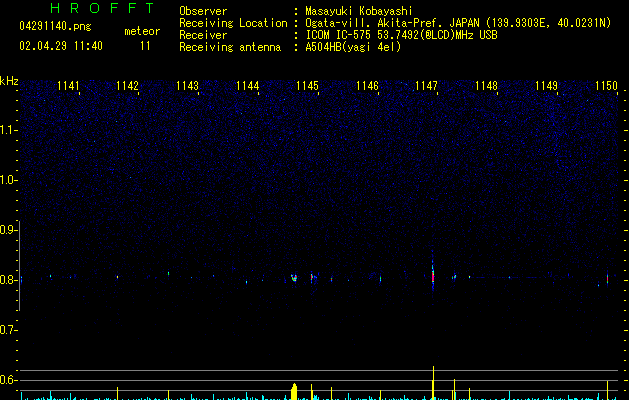Click the 1142 time marker
The width and height of the screenshot is (629, 400).
point(127,86)
